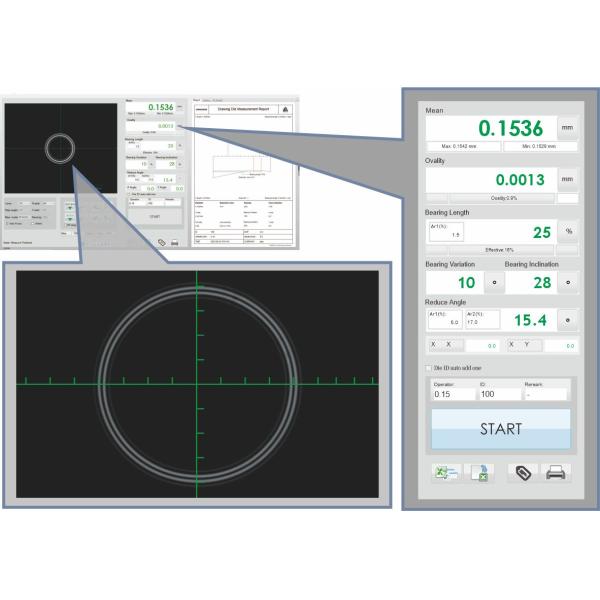Click the Ovality 0.9% progress bar
Viewport: 600px width, 600px height.
pyautogui.click(x=489, y=198)
